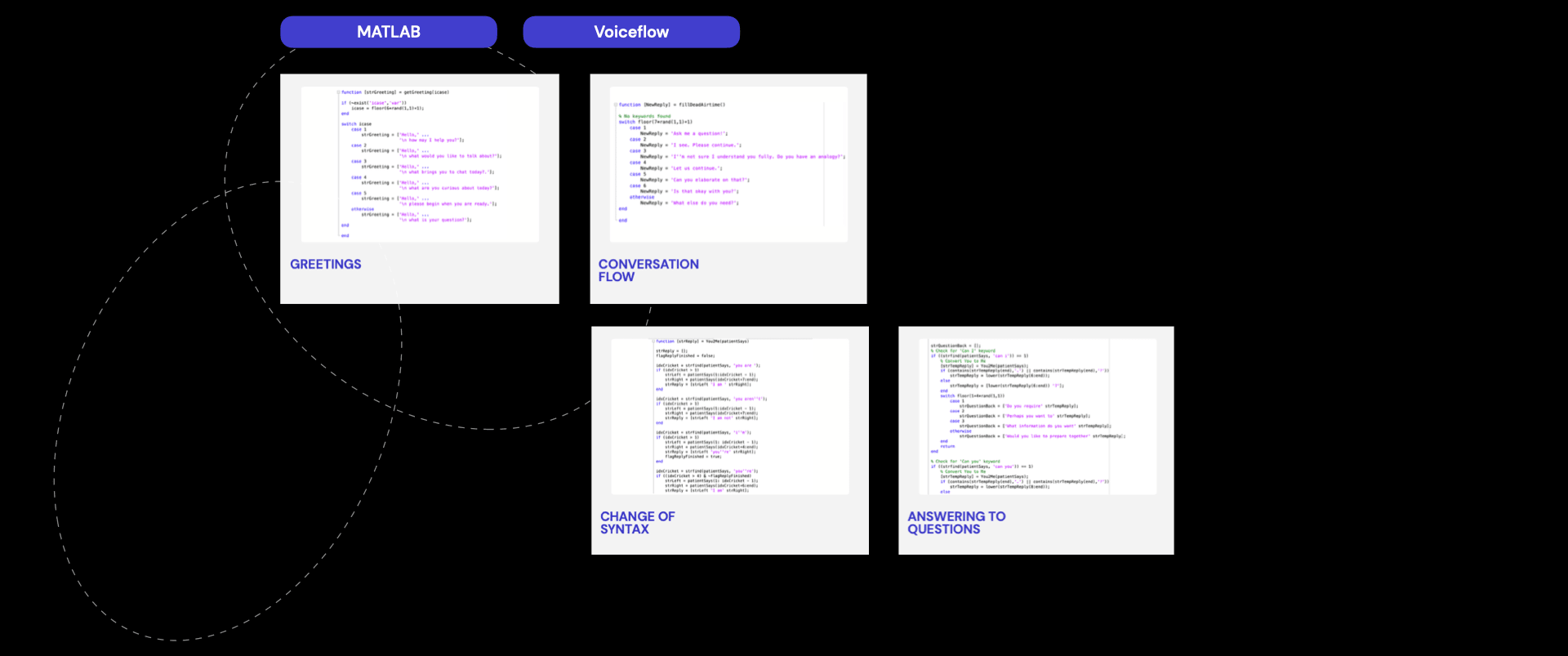This screenshot has width=1568, height=656.
Task: Open the Greetings code thumbnail
Action: (x=420, y=164)
